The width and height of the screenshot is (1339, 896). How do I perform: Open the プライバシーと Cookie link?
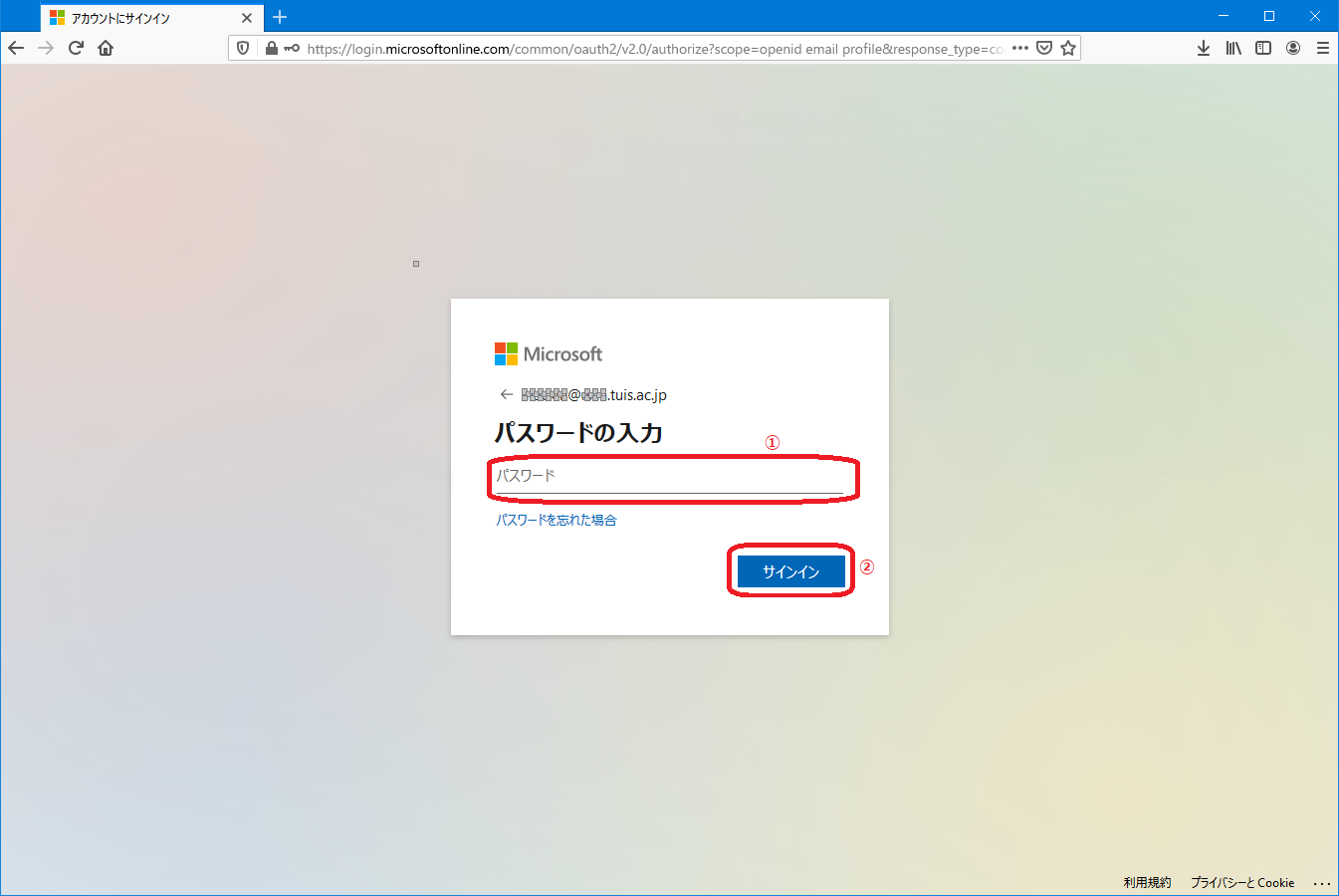coord(1242,882)
